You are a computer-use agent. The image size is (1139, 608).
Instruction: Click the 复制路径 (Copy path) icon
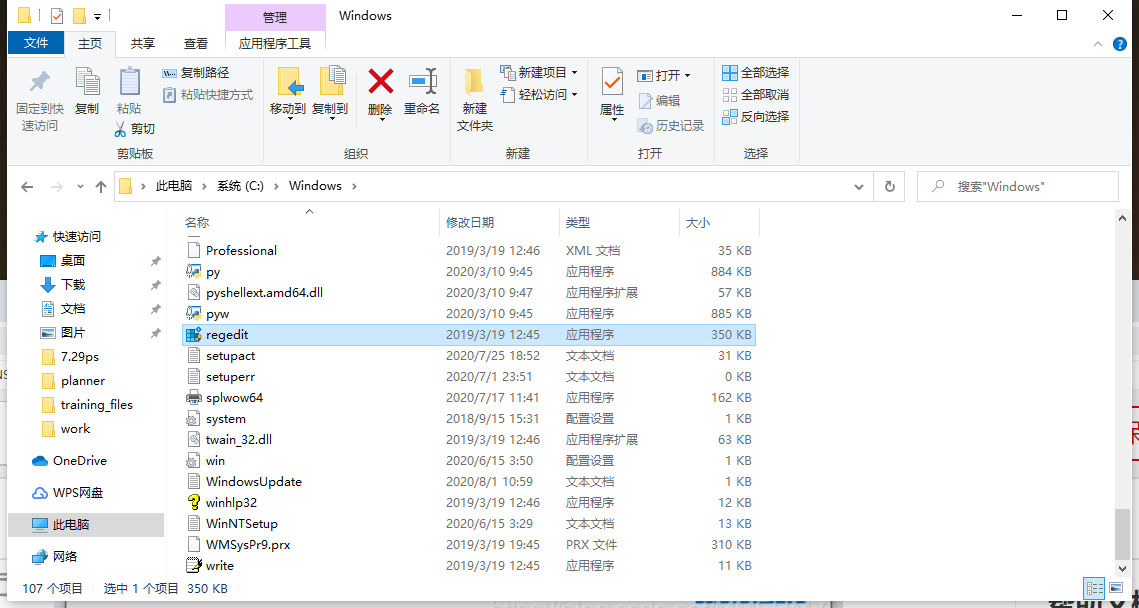coord(168,72)
